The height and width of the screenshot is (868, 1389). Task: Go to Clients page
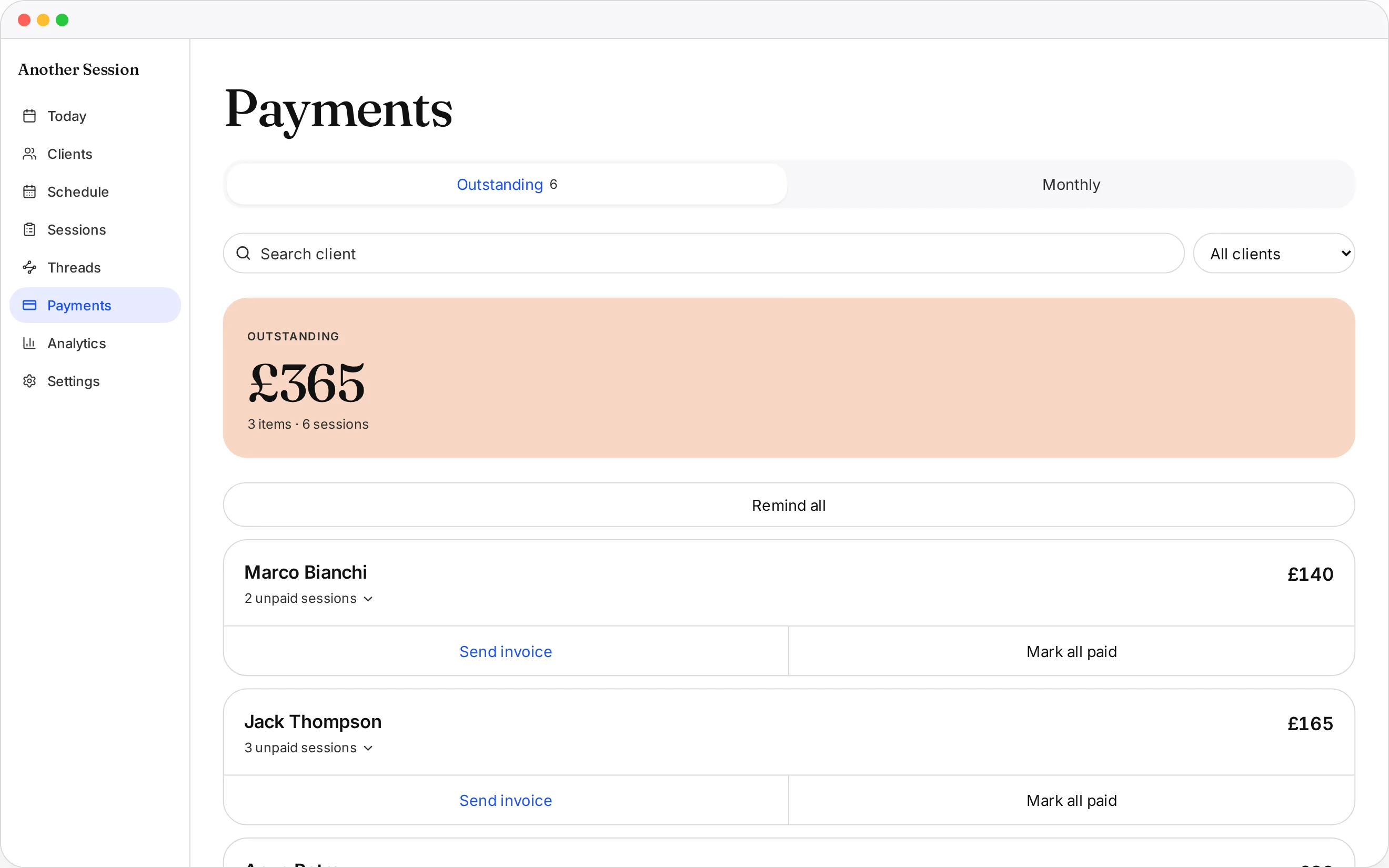tap(95, 154)
